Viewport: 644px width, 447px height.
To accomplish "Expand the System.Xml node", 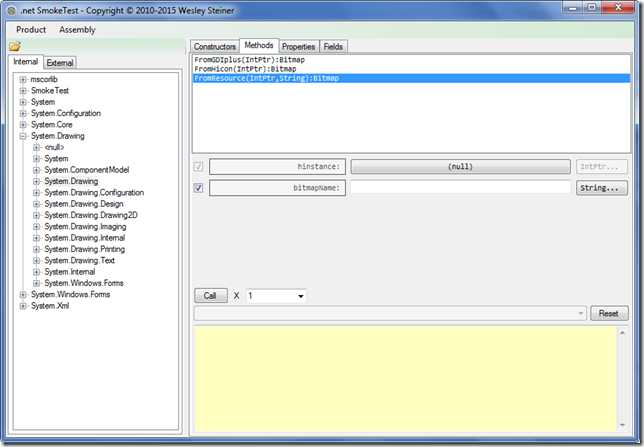I will pos(23,306).
